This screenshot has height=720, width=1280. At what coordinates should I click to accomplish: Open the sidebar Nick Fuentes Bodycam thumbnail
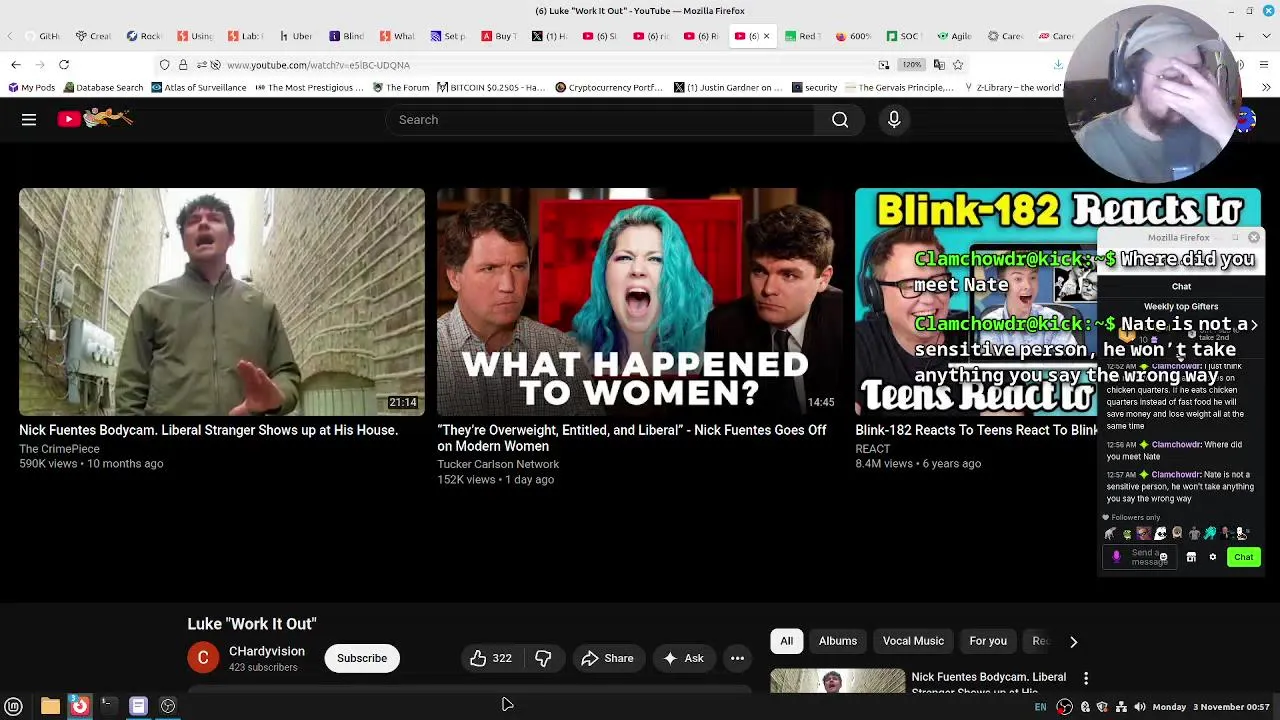point(838,681)
